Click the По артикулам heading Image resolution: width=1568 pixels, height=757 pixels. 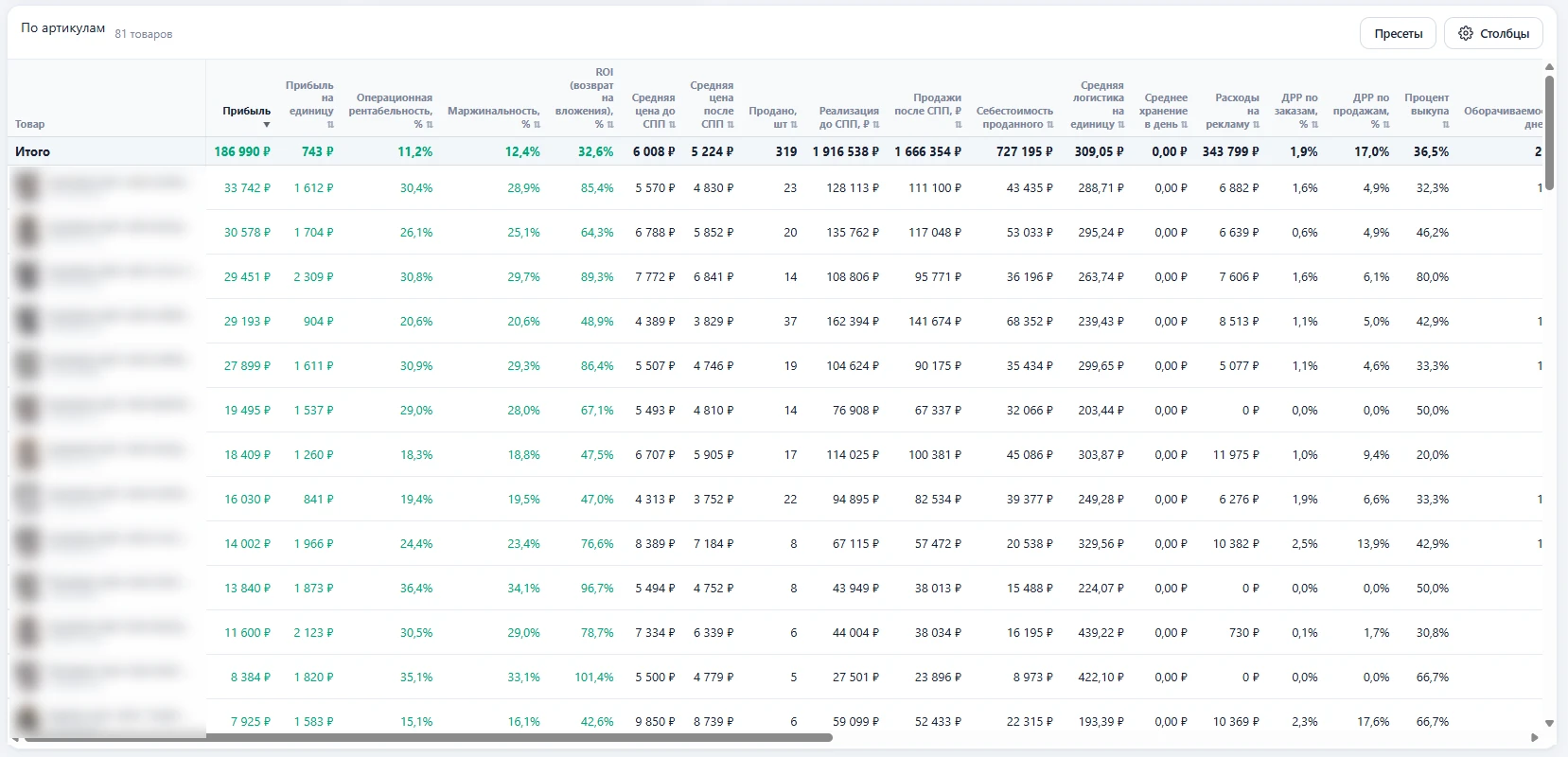coord(63,28)
